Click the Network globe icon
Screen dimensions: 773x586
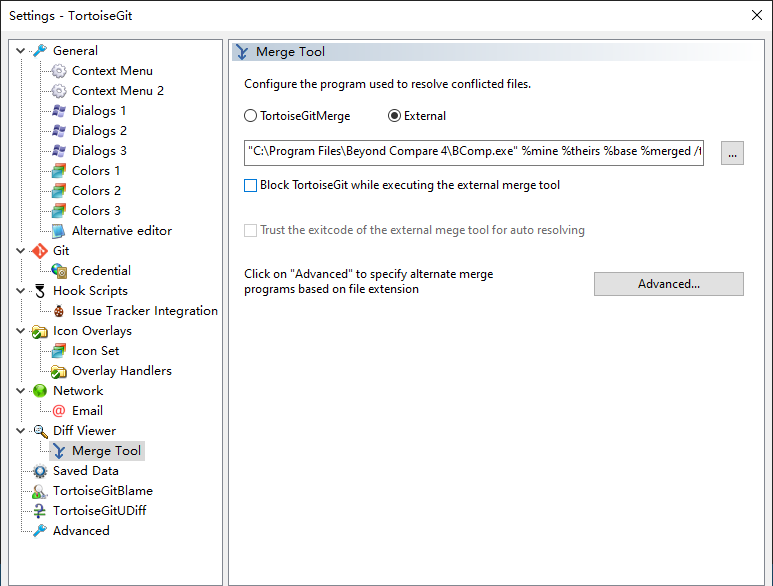40,391
